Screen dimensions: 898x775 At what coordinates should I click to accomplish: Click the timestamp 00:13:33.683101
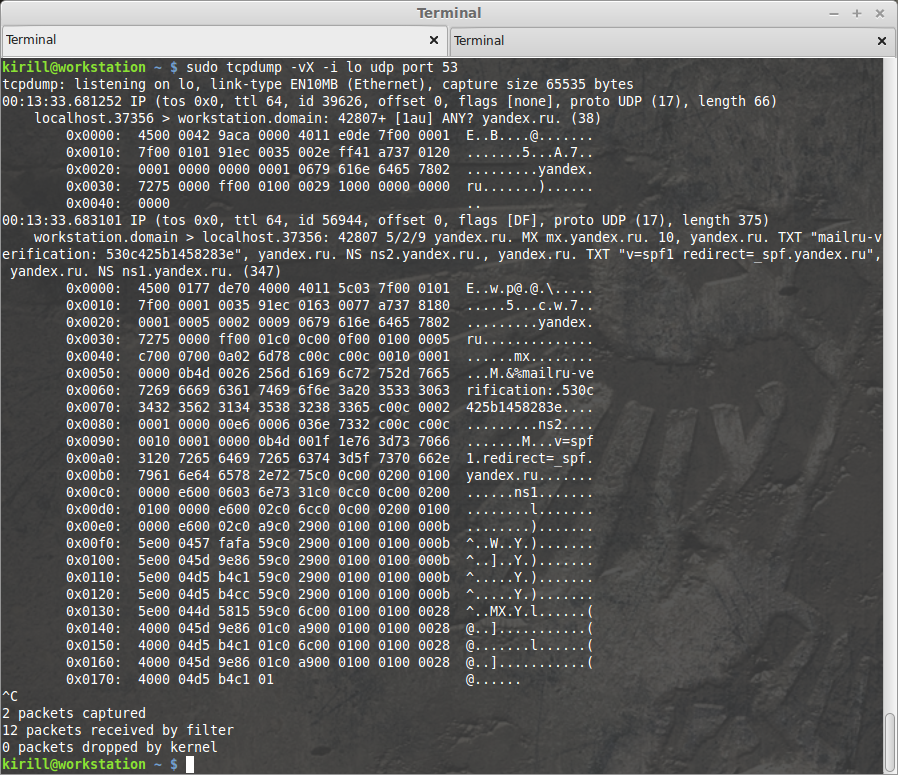(x=62, y=221)
